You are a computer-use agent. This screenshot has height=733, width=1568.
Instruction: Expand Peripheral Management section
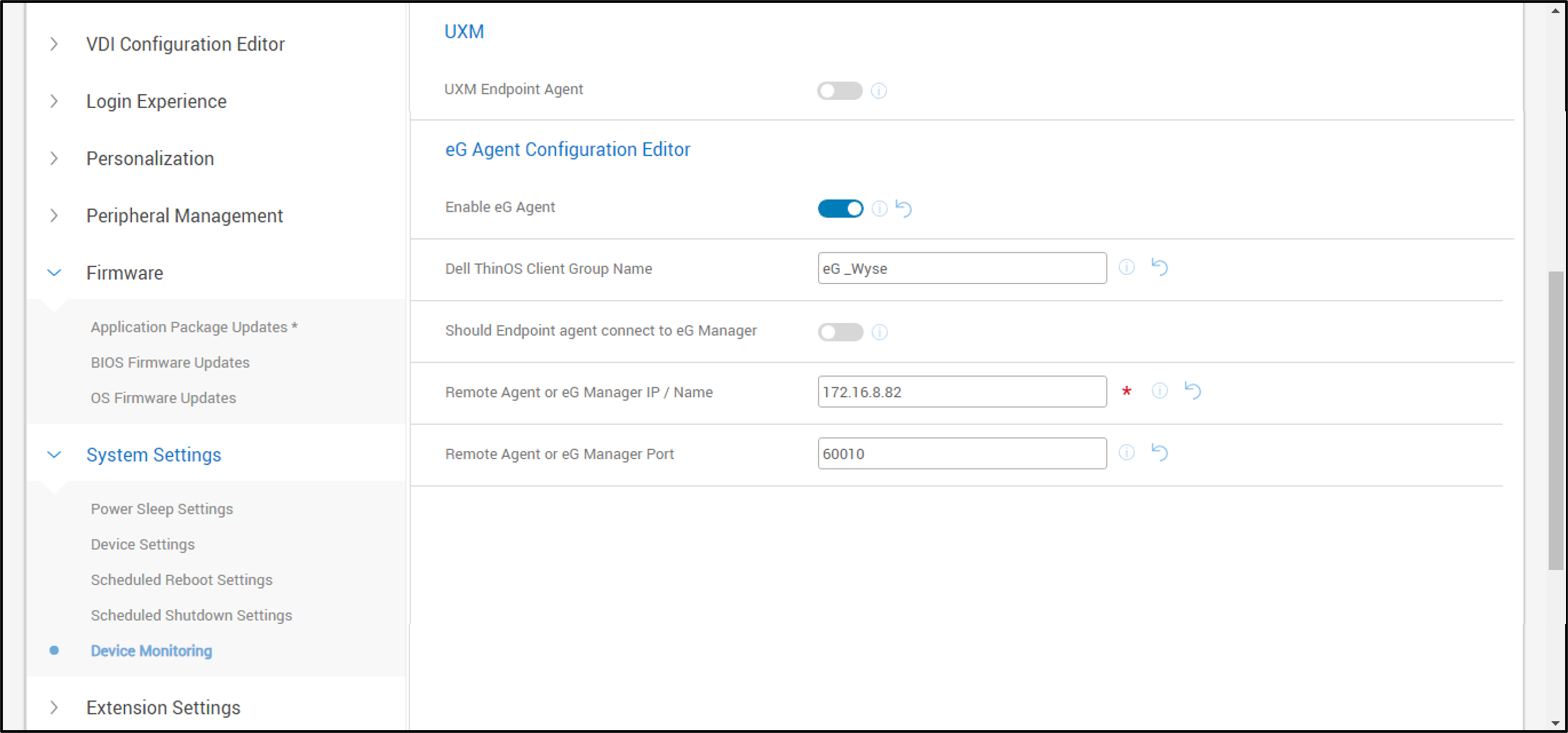54,216
